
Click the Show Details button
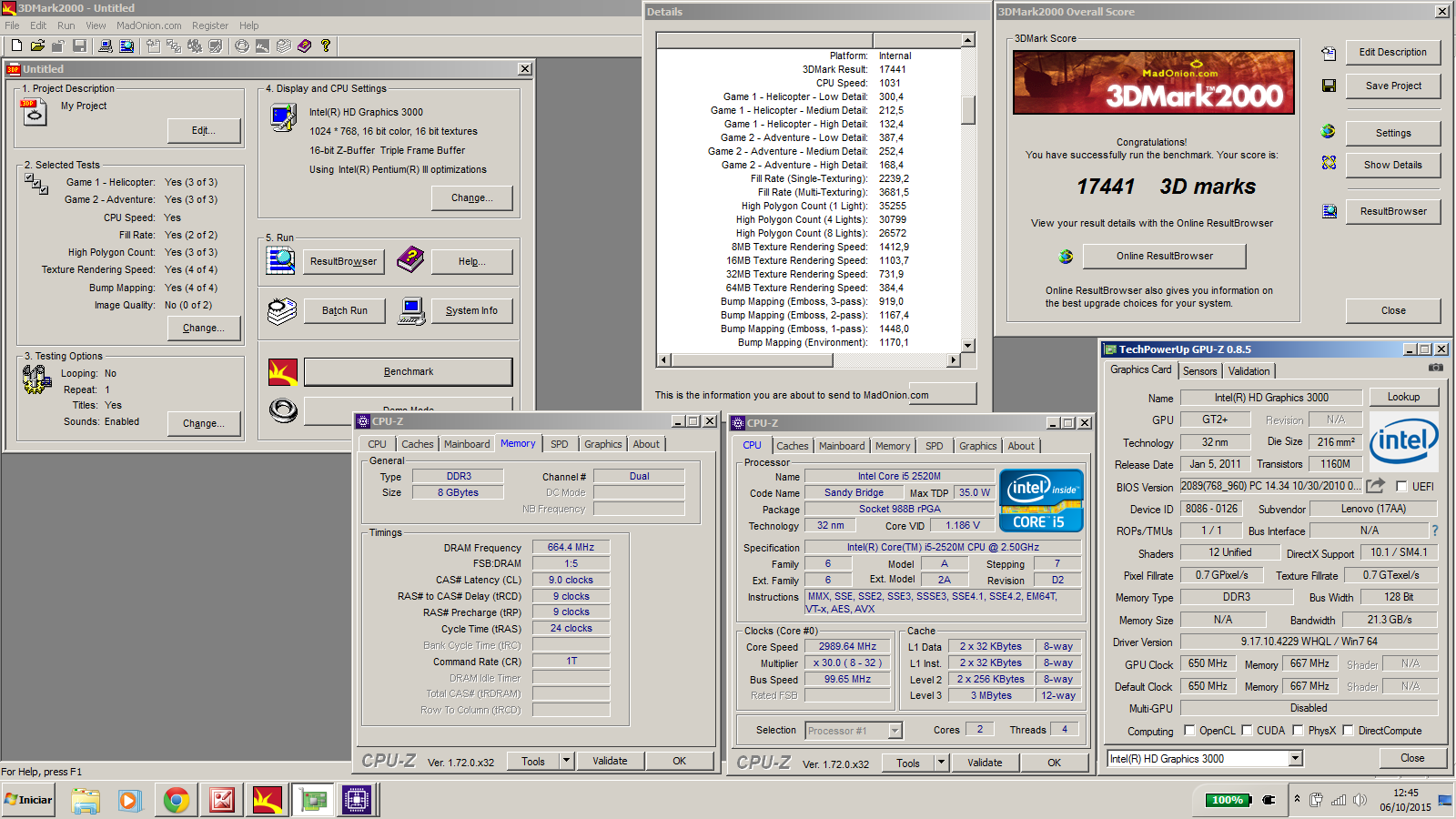1392,165
